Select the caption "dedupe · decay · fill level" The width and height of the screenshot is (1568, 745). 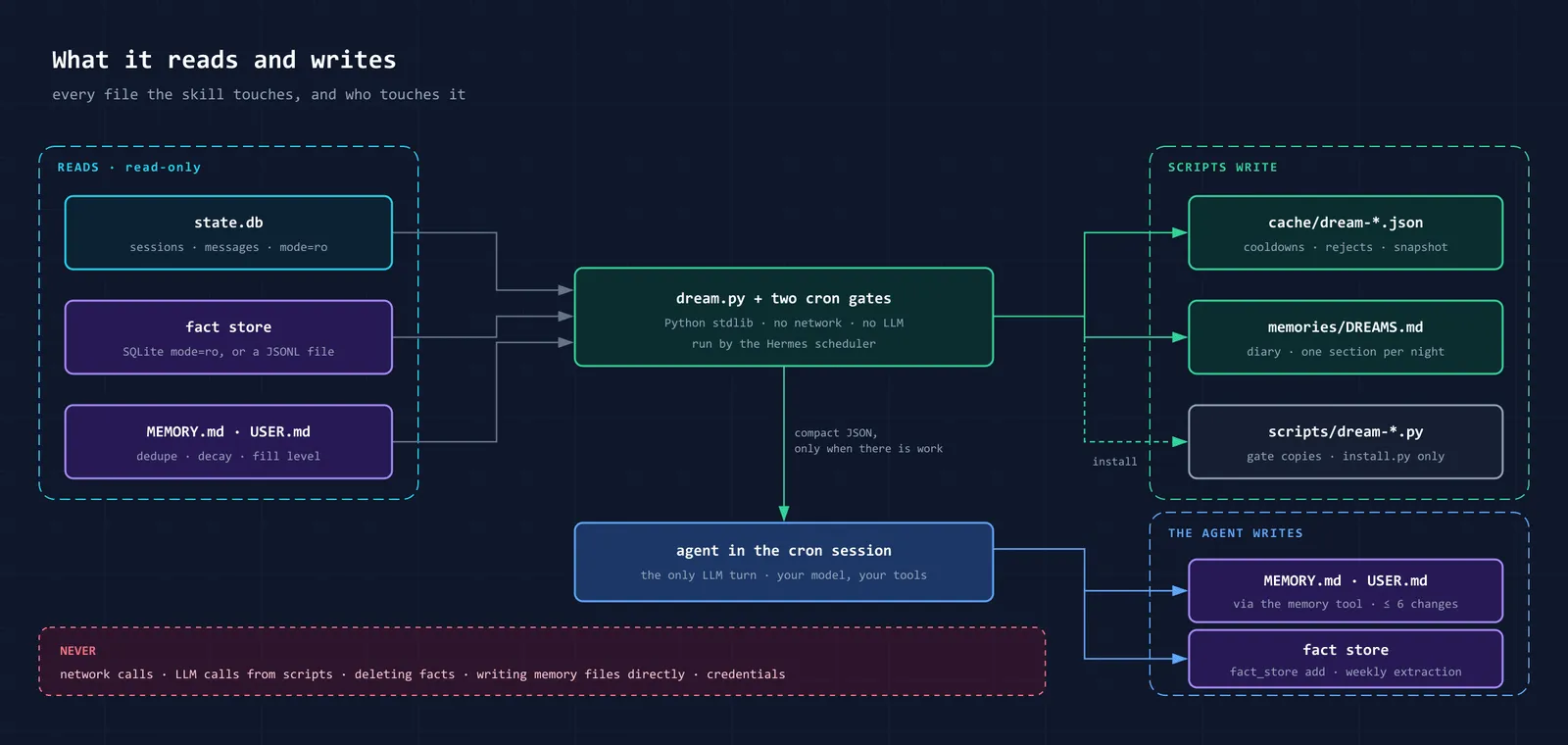point(228,457)
